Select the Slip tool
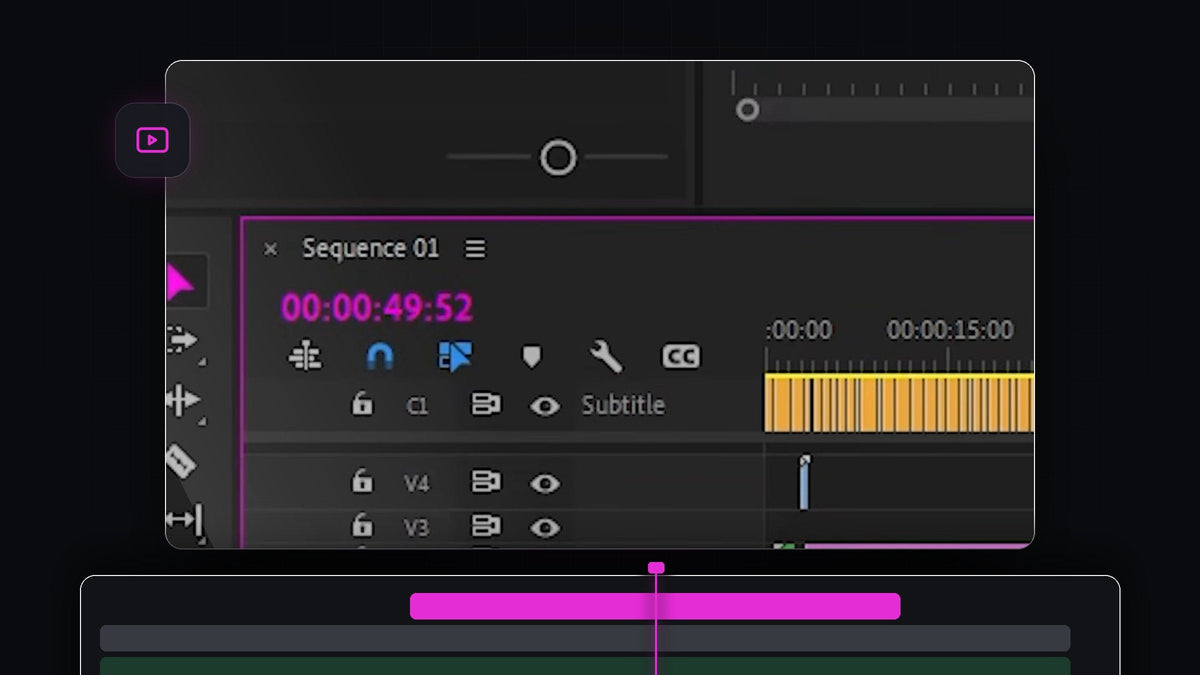Screen dimensions: 1200x675 pos(183,519)
